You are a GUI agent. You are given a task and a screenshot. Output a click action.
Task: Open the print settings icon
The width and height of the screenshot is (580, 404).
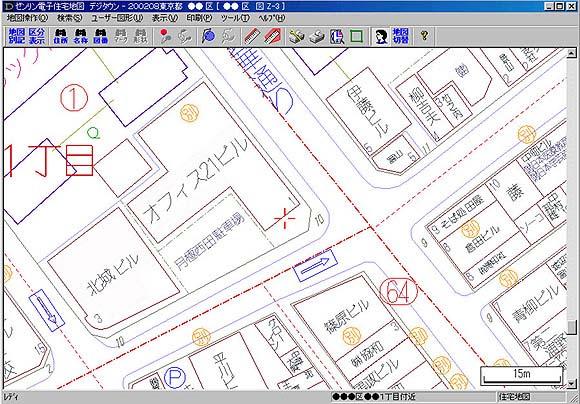click(297, 36)
